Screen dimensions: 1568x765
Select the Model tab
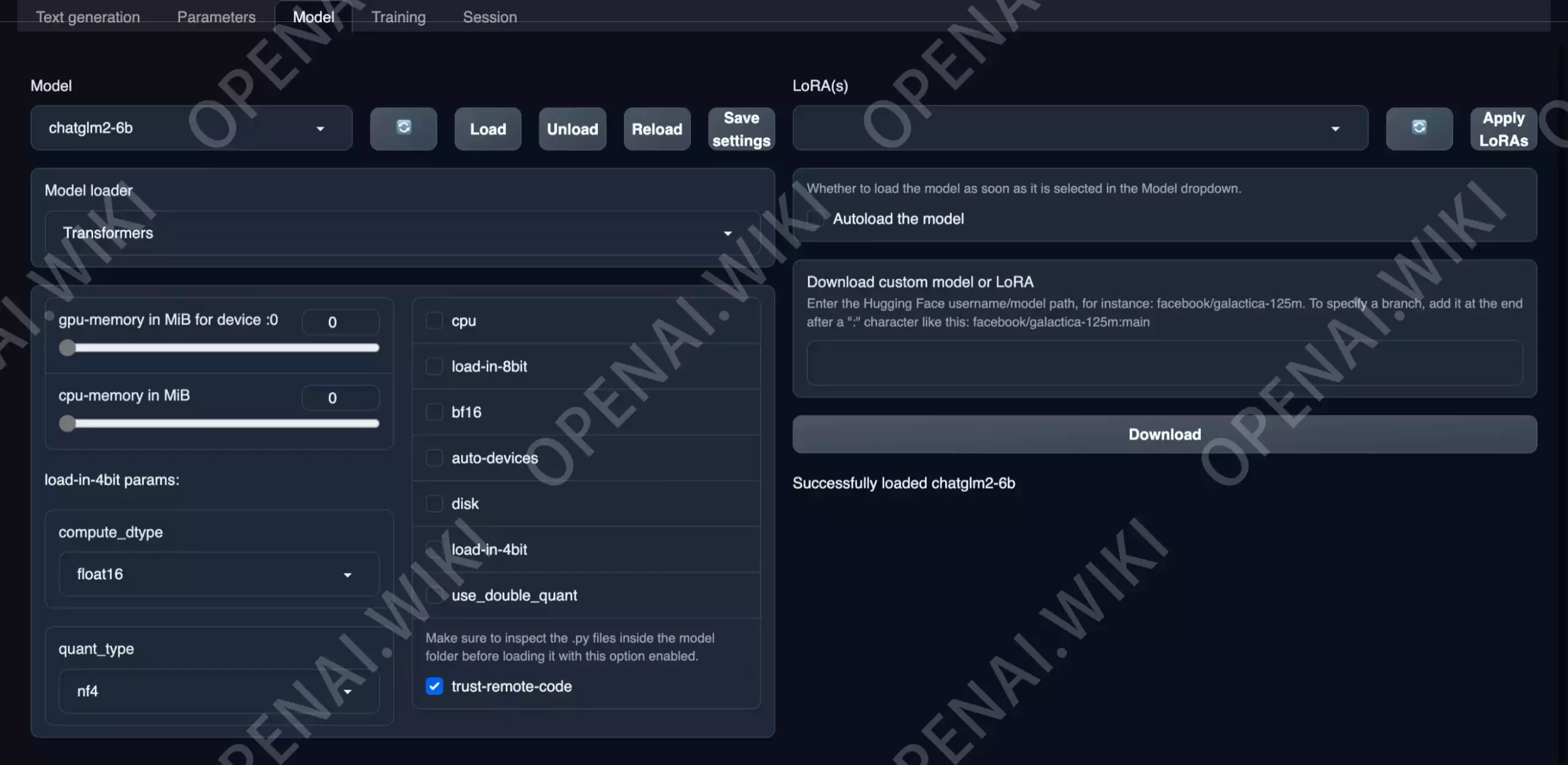tap(314, 17)
